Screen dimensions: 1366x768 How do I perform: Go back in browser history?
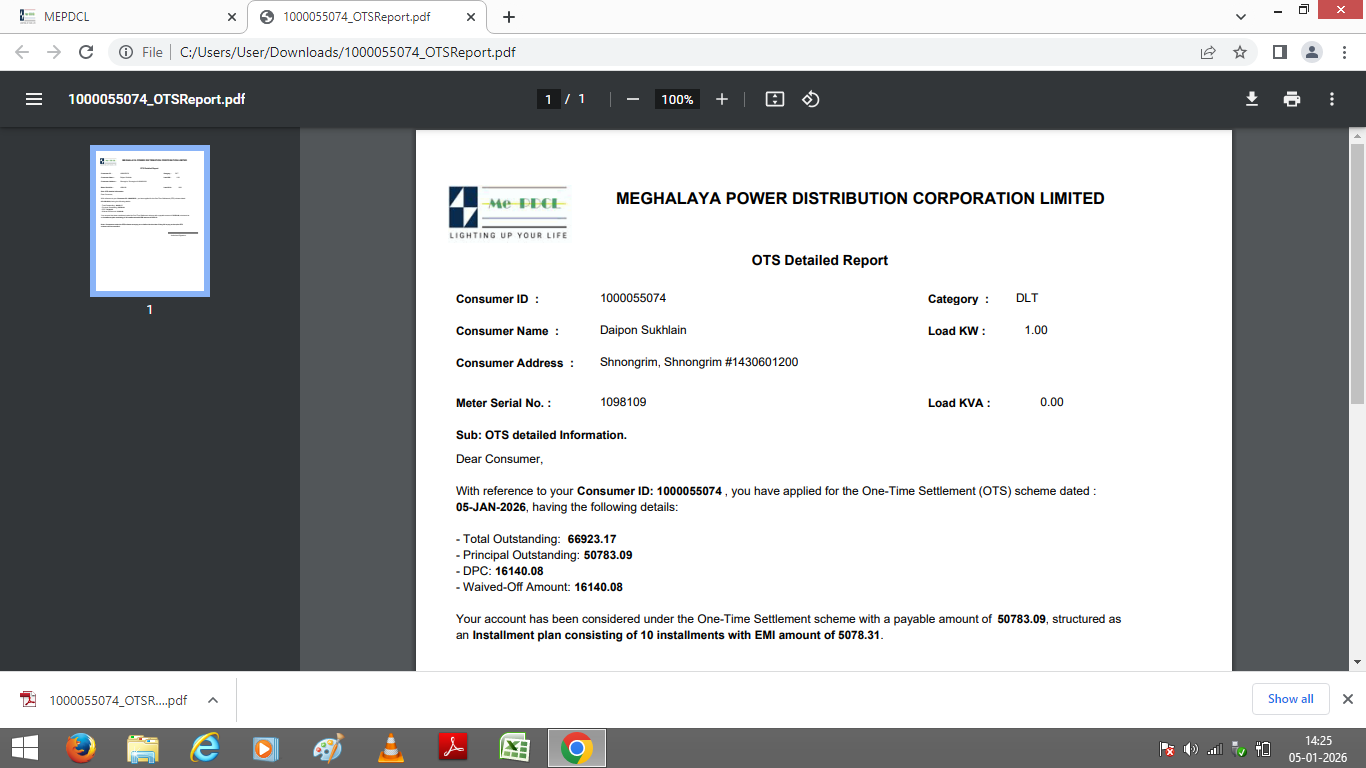coord(22,52)
